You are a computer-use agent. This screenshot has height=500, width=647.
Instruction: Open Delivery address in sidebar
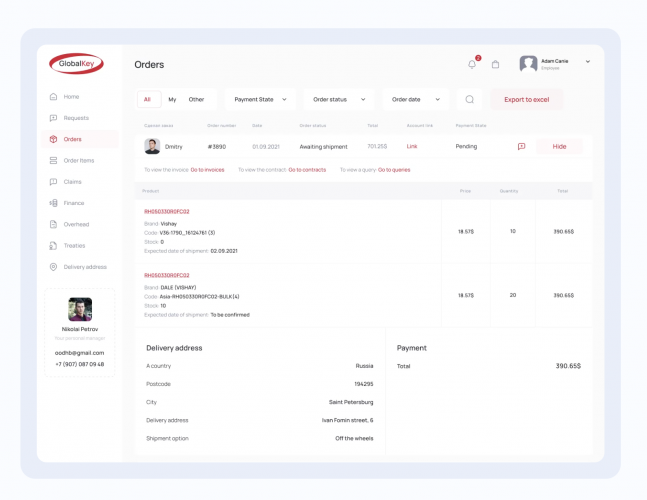tap(85, 267)
